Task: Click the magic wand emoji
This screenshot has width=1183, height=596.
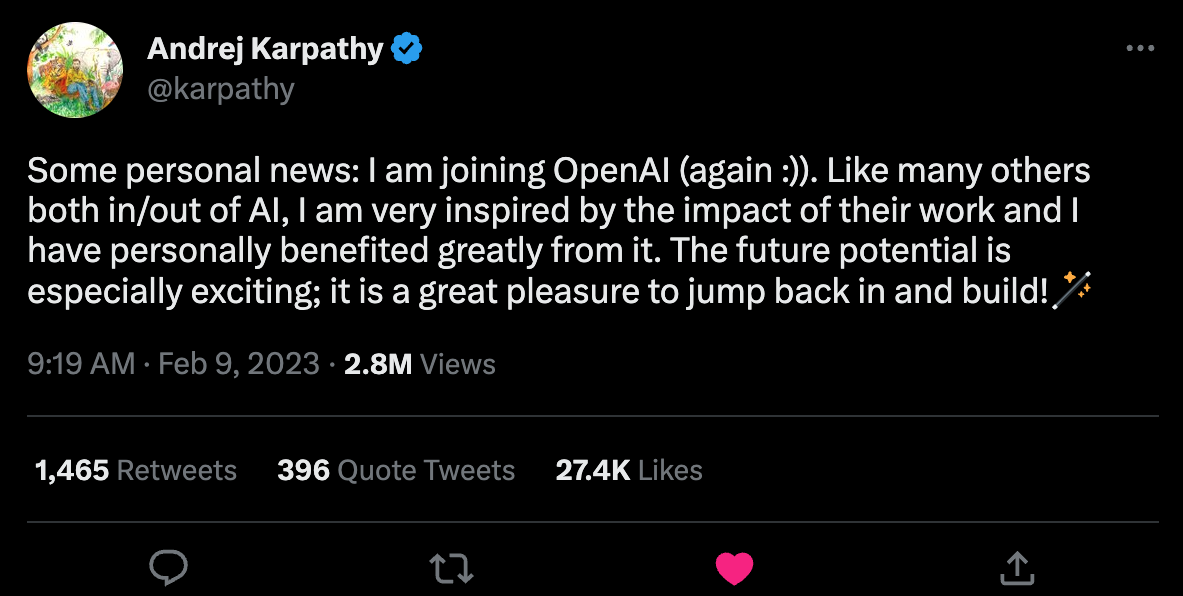Action: pos(1075,290)
